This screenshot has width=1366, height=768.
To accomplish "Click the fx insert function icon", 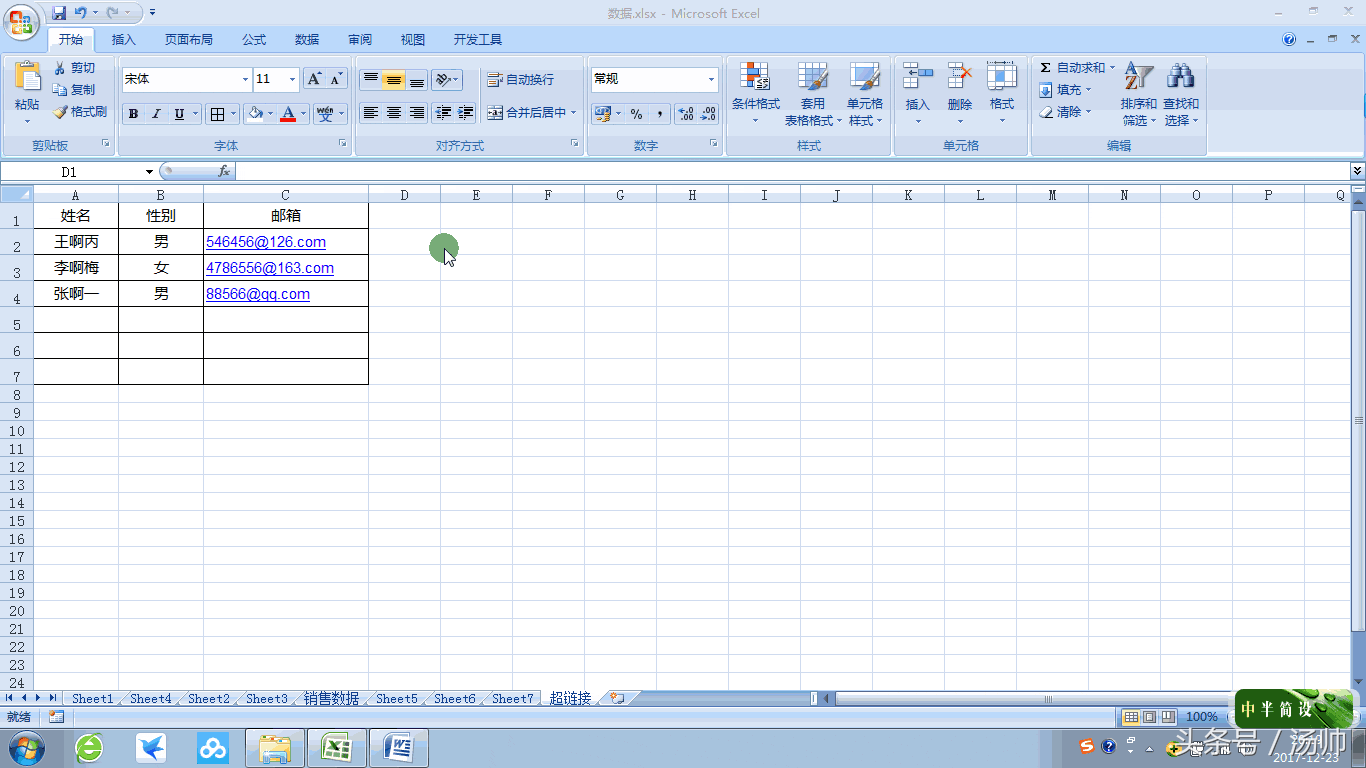I will [x=225, y=172].
